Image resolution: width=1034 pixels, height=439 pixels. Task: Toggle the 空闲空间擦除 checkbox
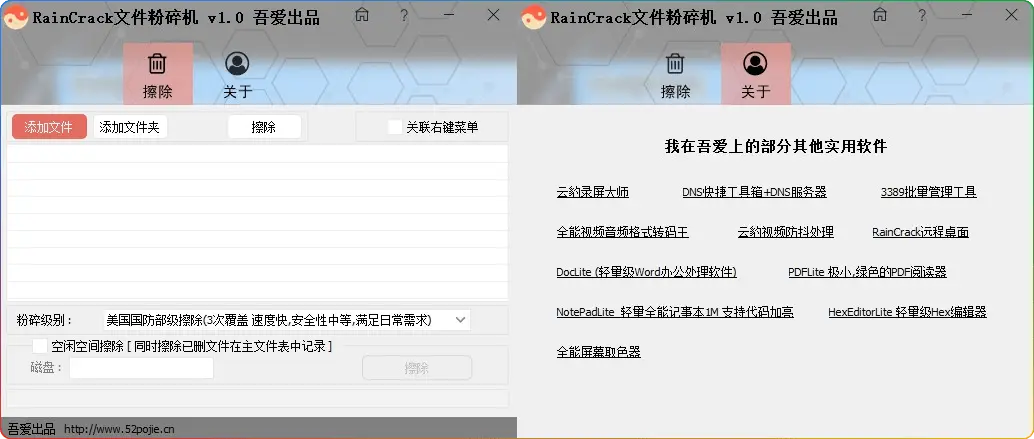40,346
